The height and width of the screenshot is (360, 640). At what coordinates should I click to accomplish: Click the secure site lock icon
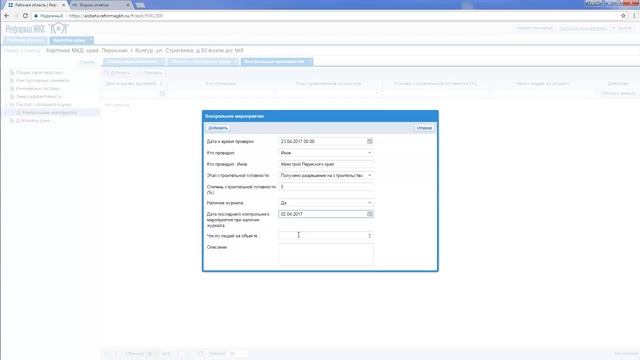[36, 16]
